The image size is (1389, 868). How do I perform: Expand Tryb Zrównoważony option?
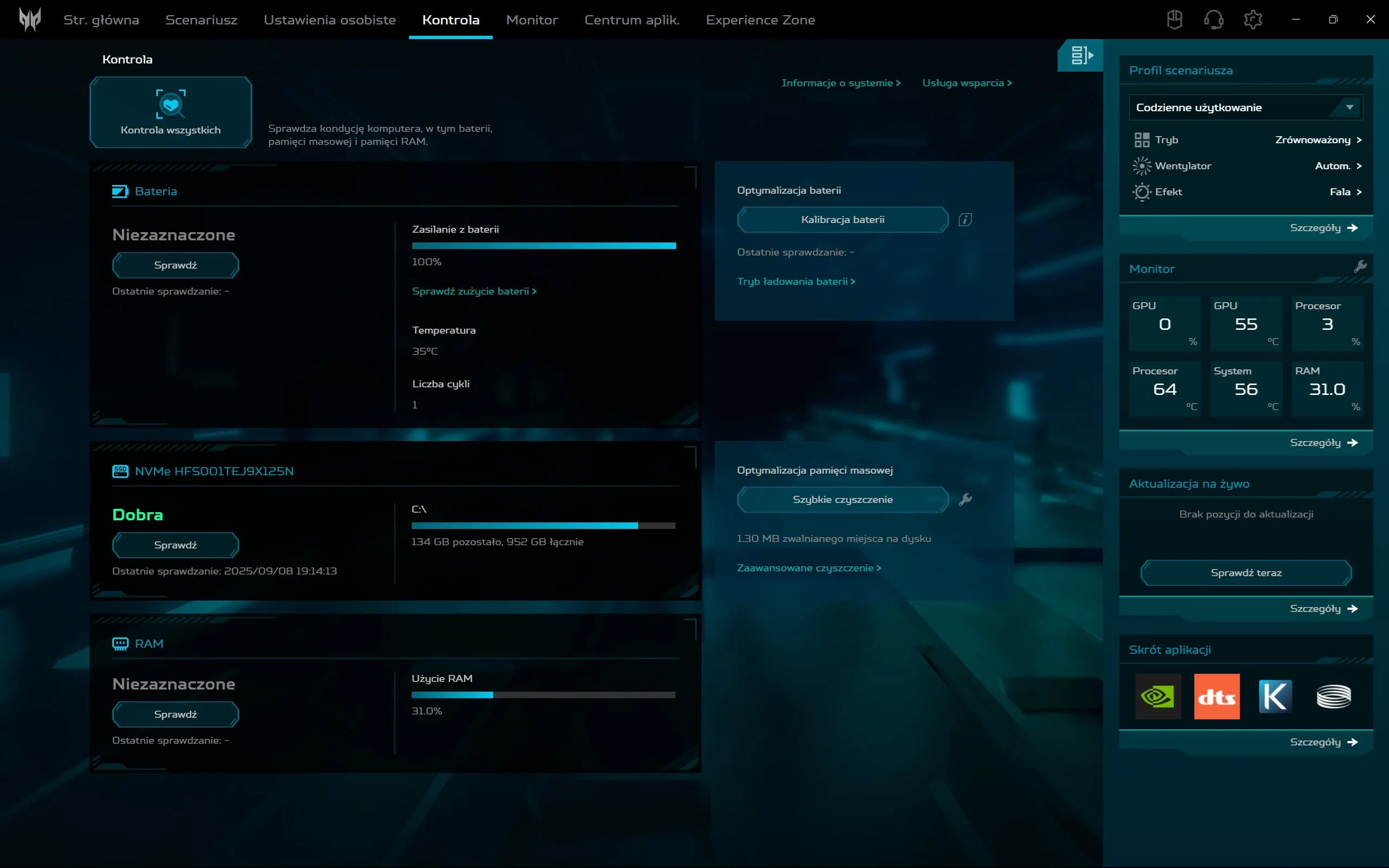[x=1318, y=140]
